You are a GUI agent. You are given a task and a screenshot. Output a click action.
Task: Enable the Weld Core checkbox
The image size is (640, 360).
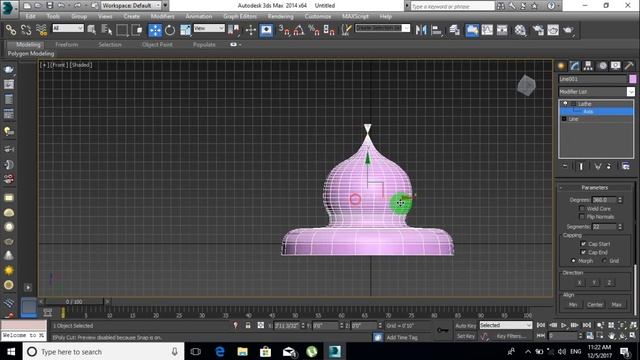[x=582, y=209]
